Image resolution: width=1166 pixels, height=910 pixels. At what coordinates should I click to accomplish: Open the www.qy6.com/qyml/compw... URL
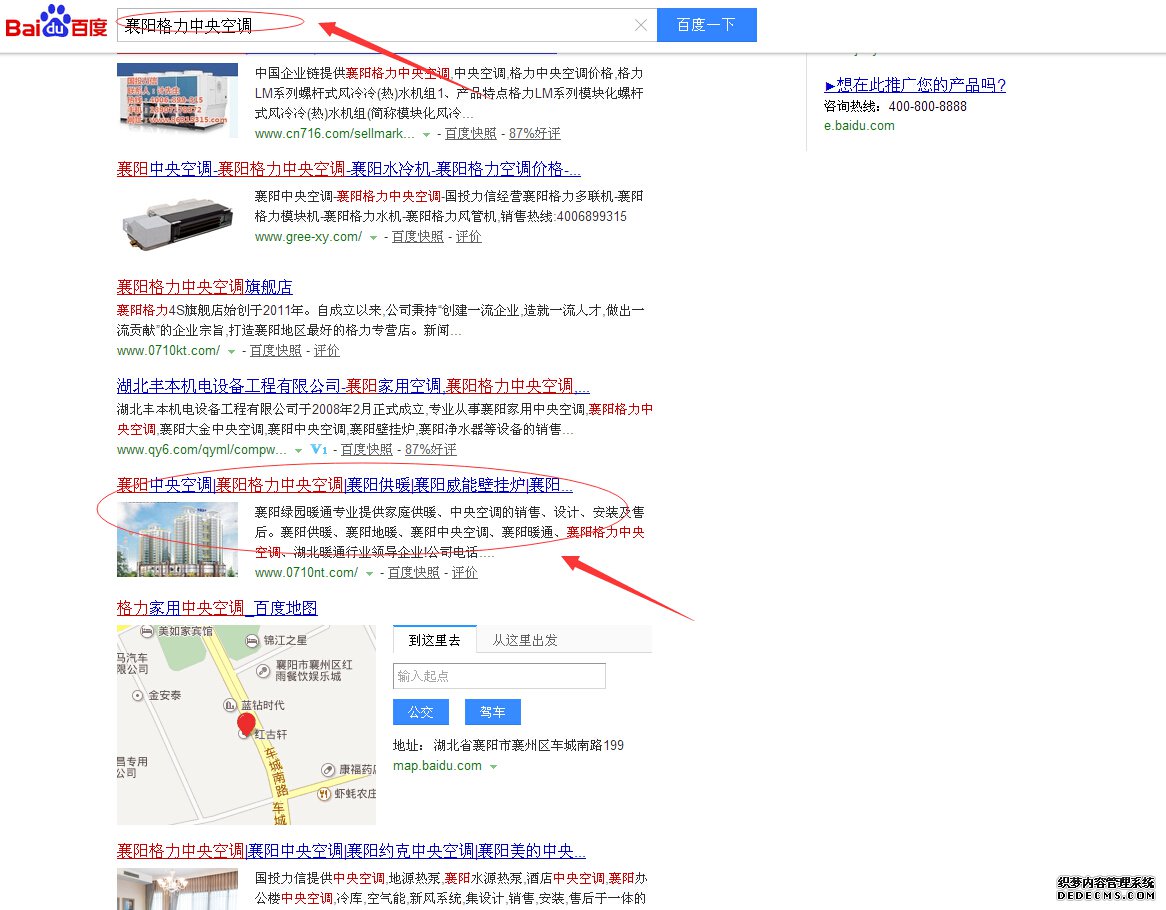pyautogui.click(x=202, y=450)
